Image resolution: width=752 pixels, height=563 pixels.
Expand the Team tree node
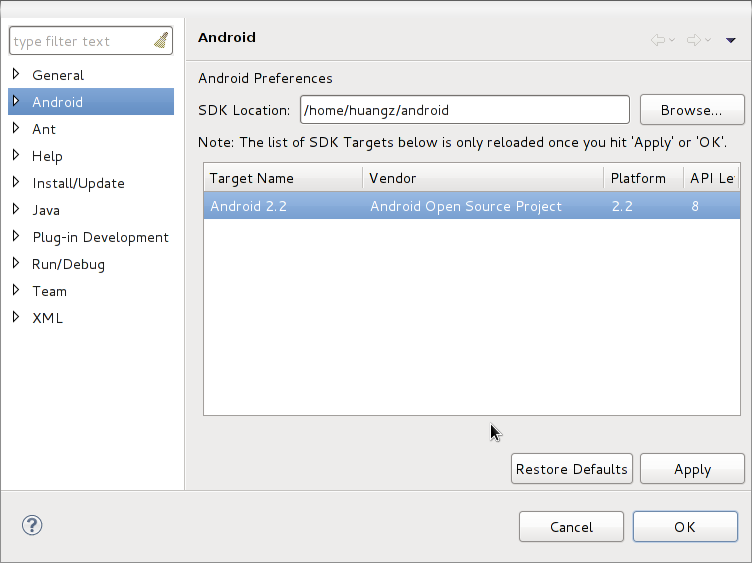(16, 290)
